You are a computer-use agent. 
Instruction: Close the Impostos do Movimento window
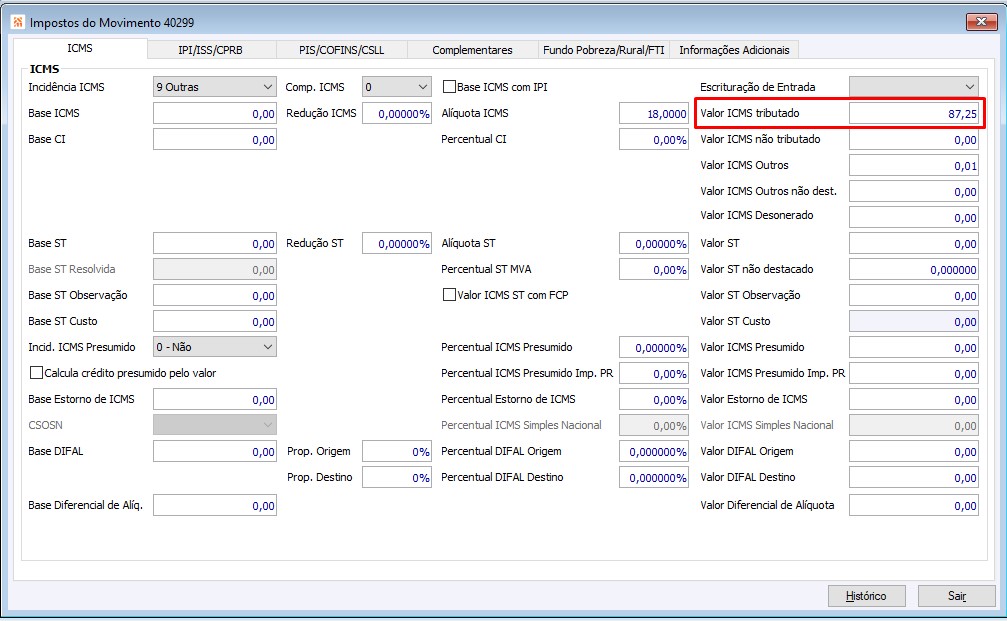tap(981, 22)
